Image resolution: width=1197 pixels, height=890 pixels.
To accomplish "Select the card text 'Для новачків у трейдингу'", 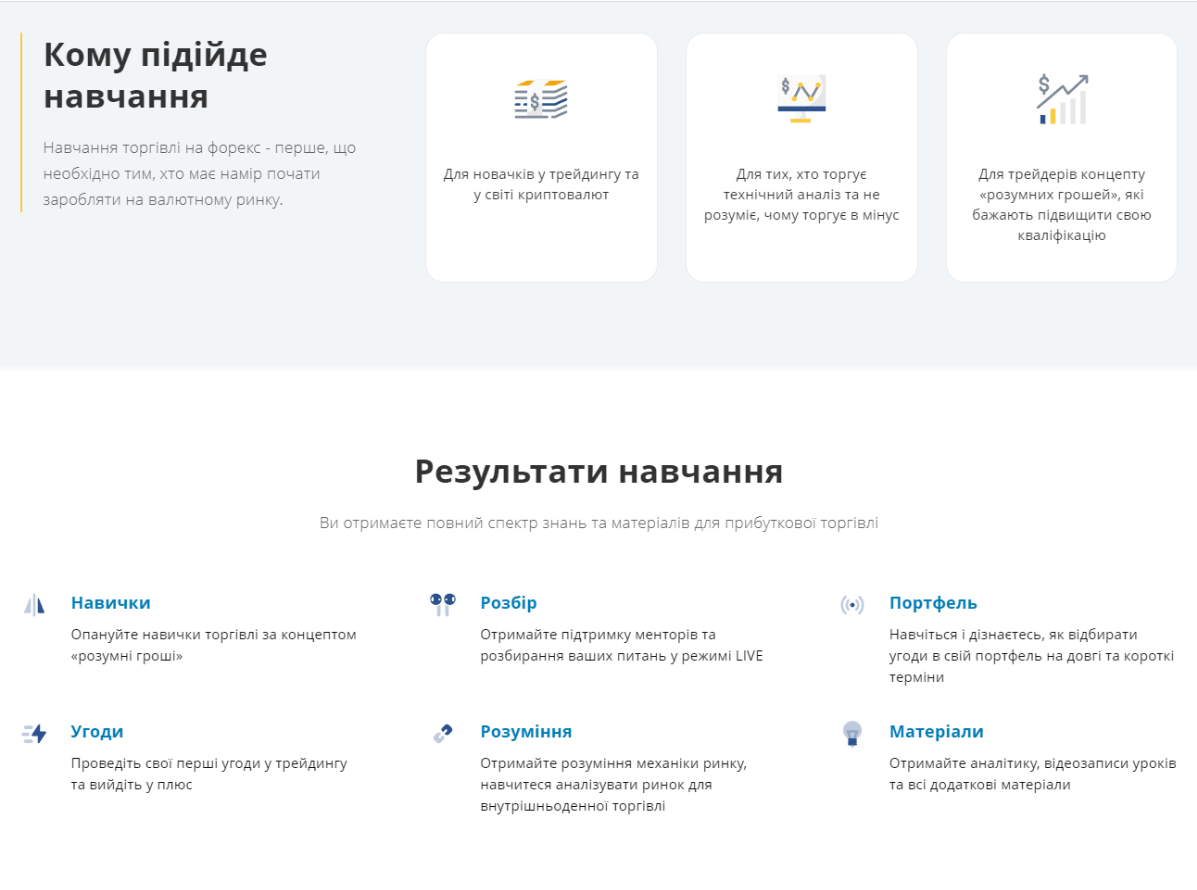I will click(x=541, y=184).
